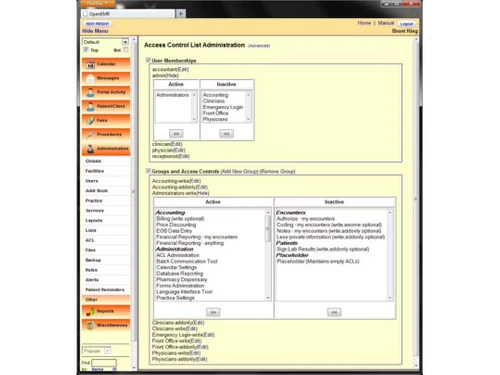
Task: Click the Add New Group link
Action: [239, 171]
